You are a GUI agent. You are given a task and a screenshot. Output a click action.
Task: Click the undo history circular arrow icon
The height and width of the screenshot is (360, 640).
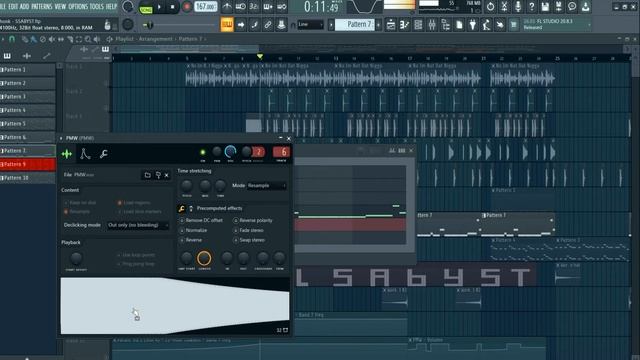coord(491,7)
